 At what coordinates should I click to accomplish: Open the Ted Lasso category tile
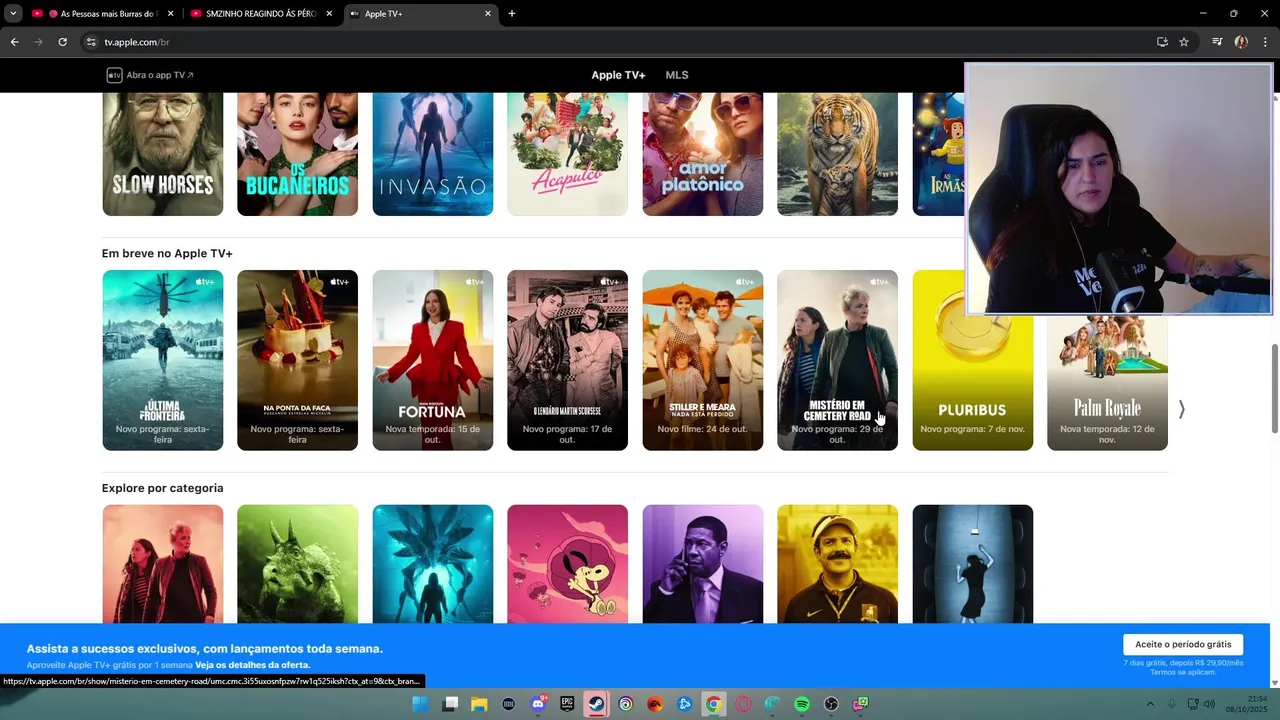(x=838, y=564)
